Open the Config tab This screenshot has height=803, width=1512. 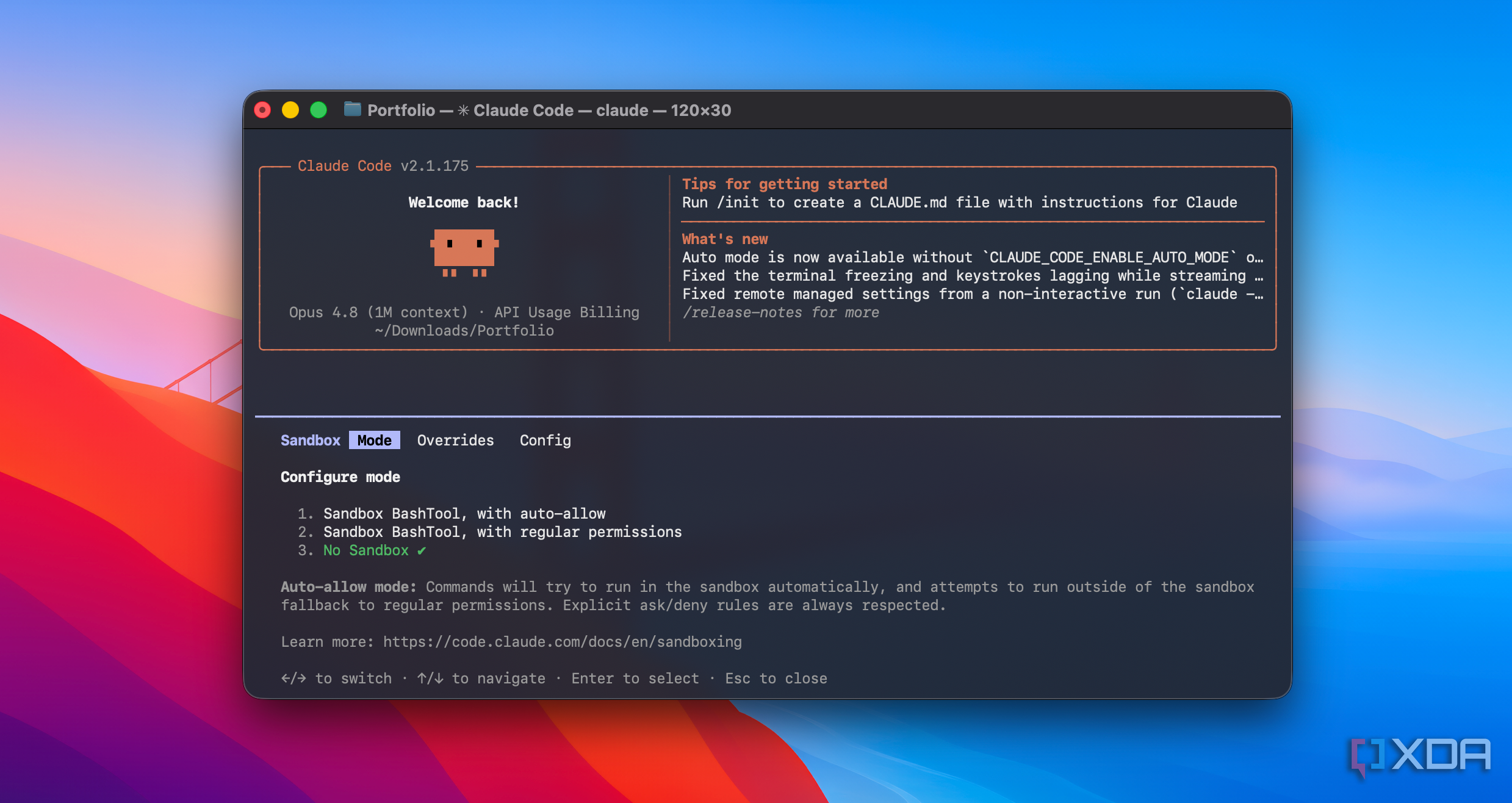545,441
